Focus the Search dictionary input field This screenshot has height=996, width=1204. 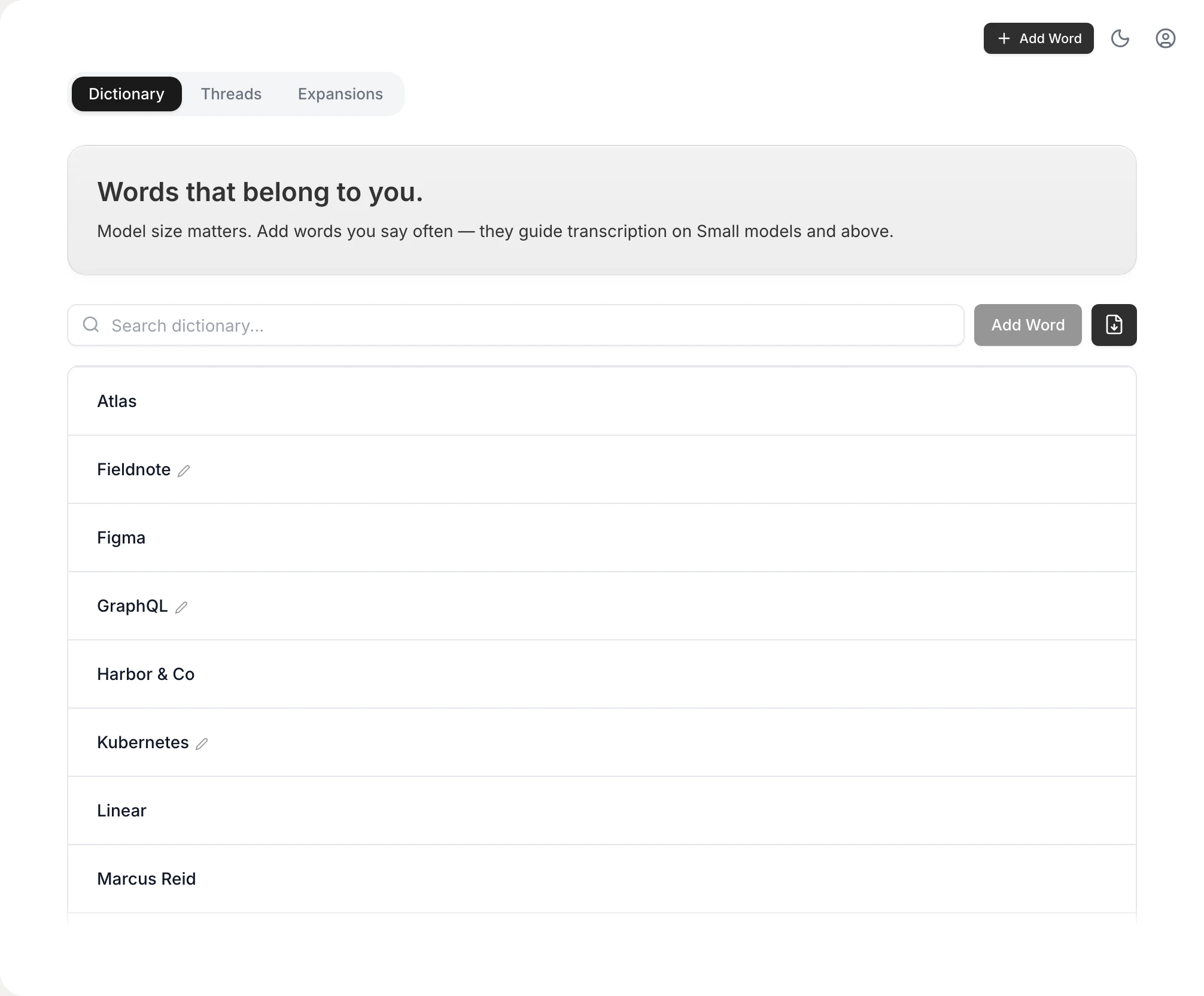click(515, 325)
